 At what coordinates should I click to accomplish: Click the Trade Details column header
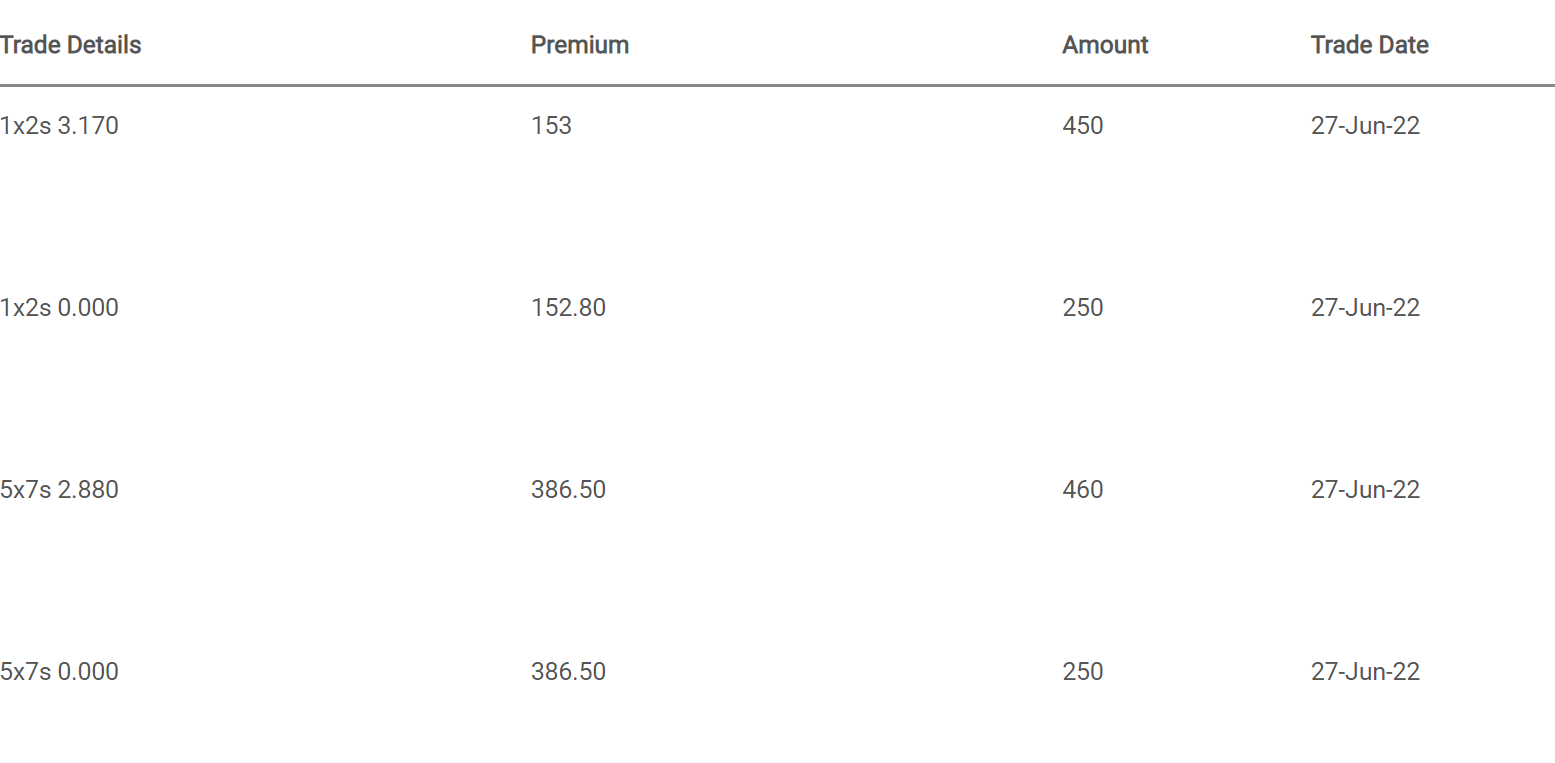(71, 45)
